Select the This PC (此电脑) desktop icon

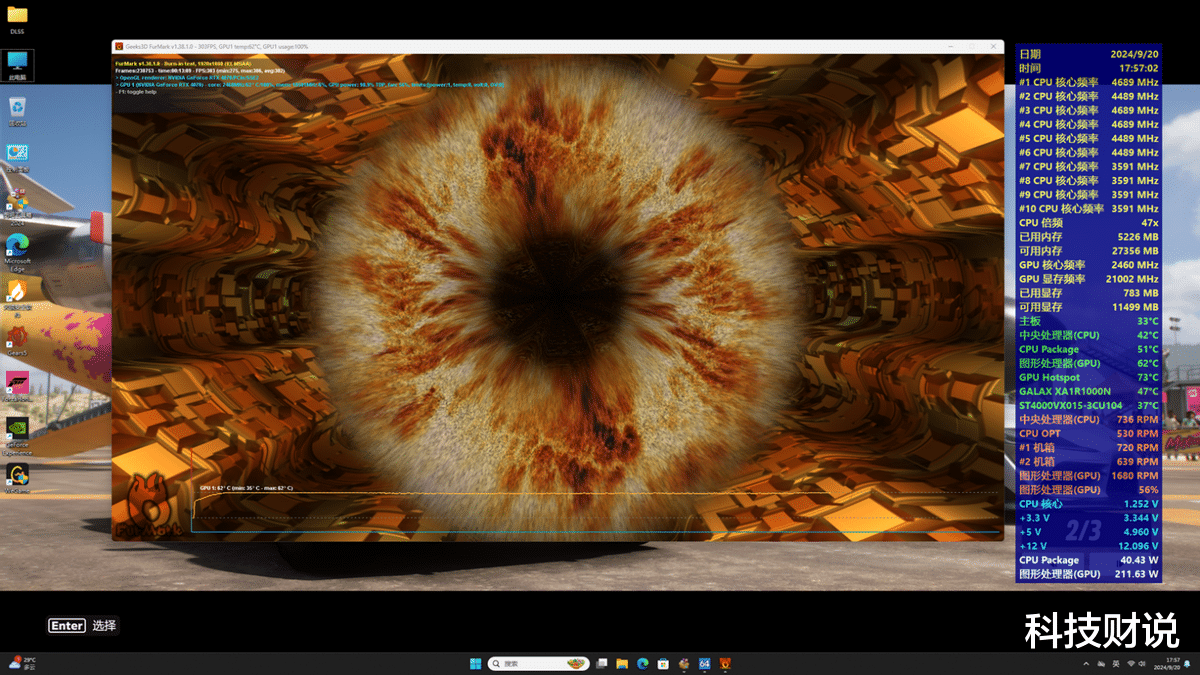pos(17,65)
